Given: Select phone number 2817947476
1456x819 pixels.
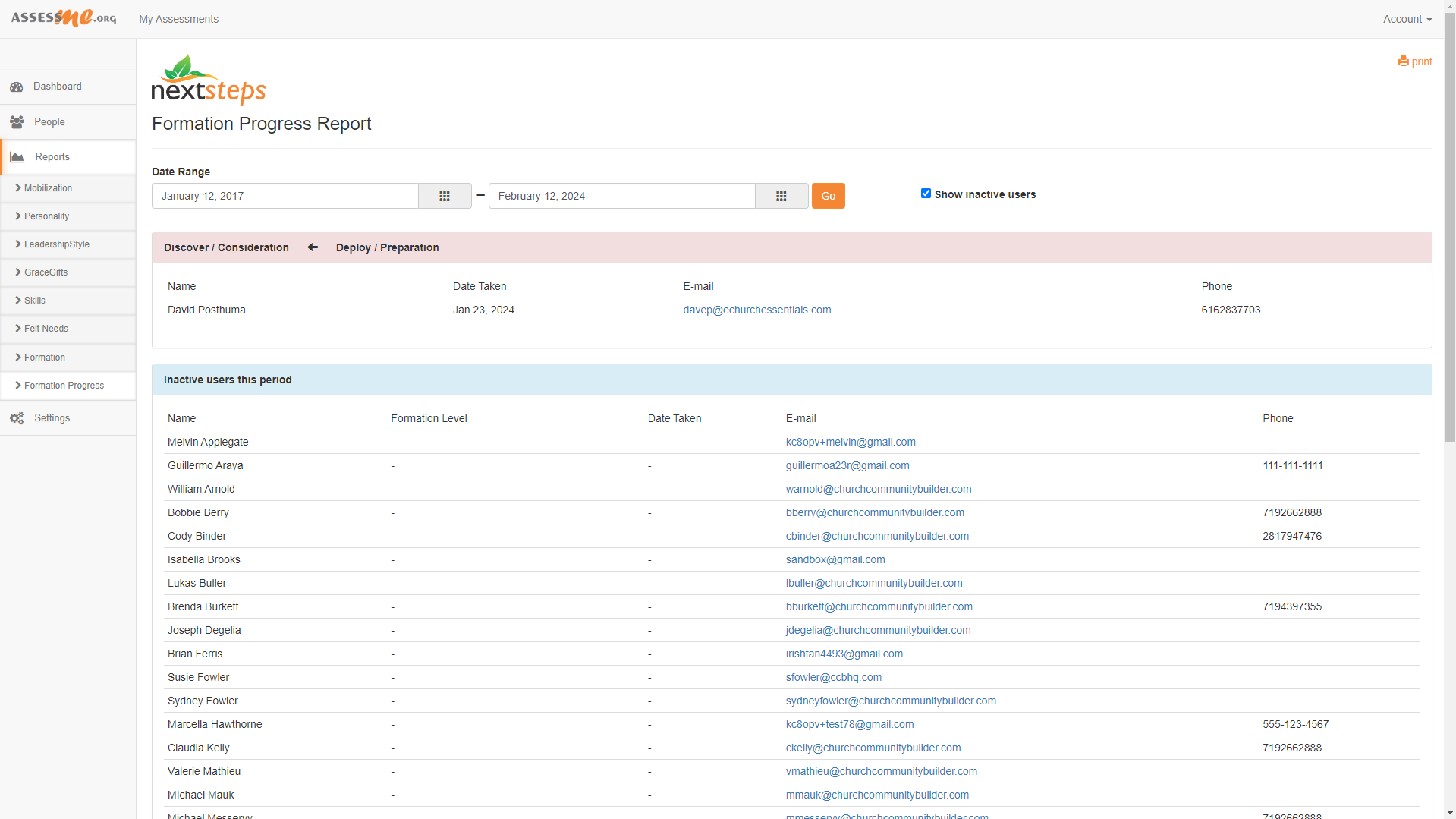Looking at the screenshot, I should click(1292, 536).
